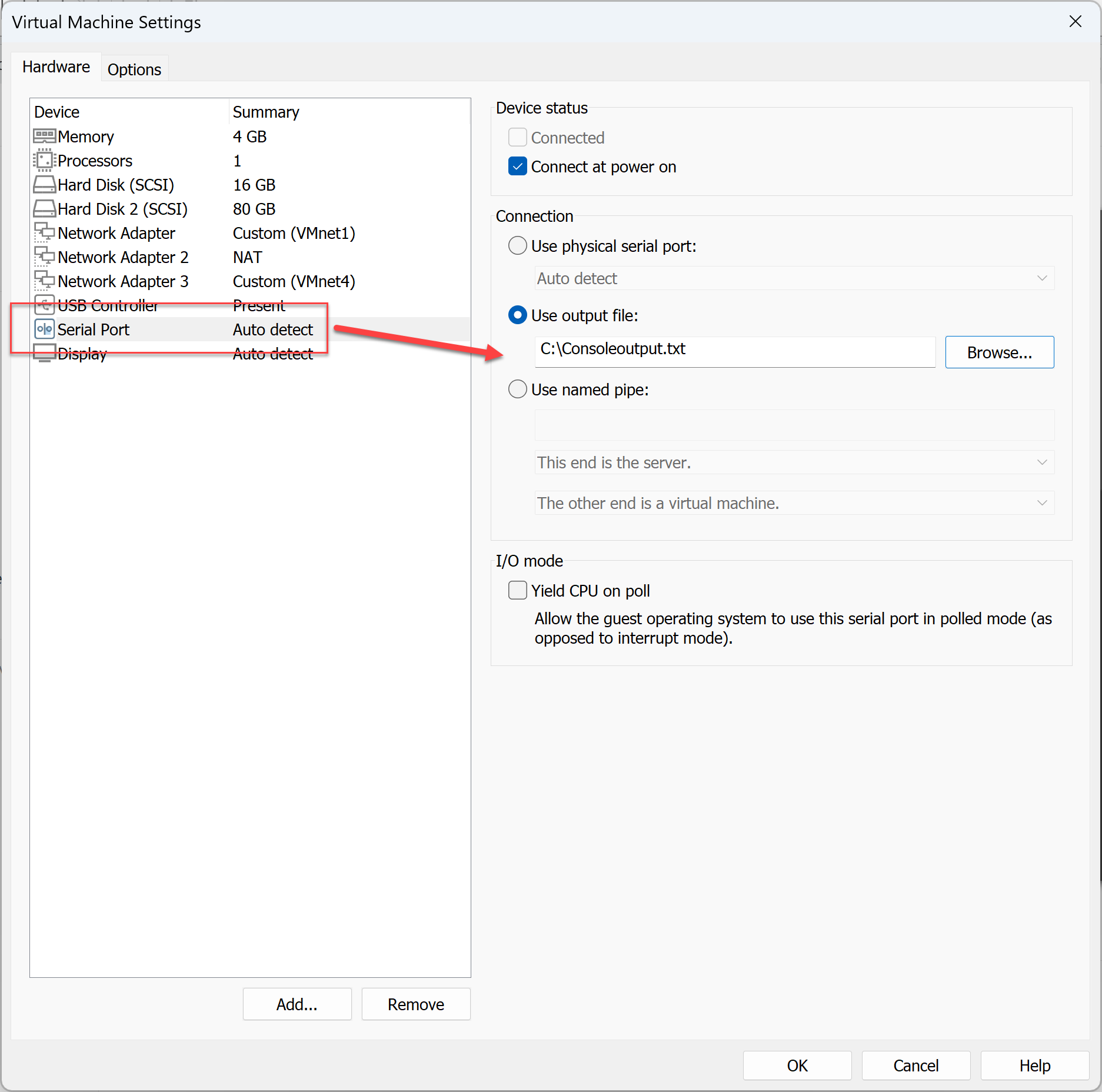This screenshot has height=1092, width=1102.
Task: Select the USB Controller icon
Action: 44,305
